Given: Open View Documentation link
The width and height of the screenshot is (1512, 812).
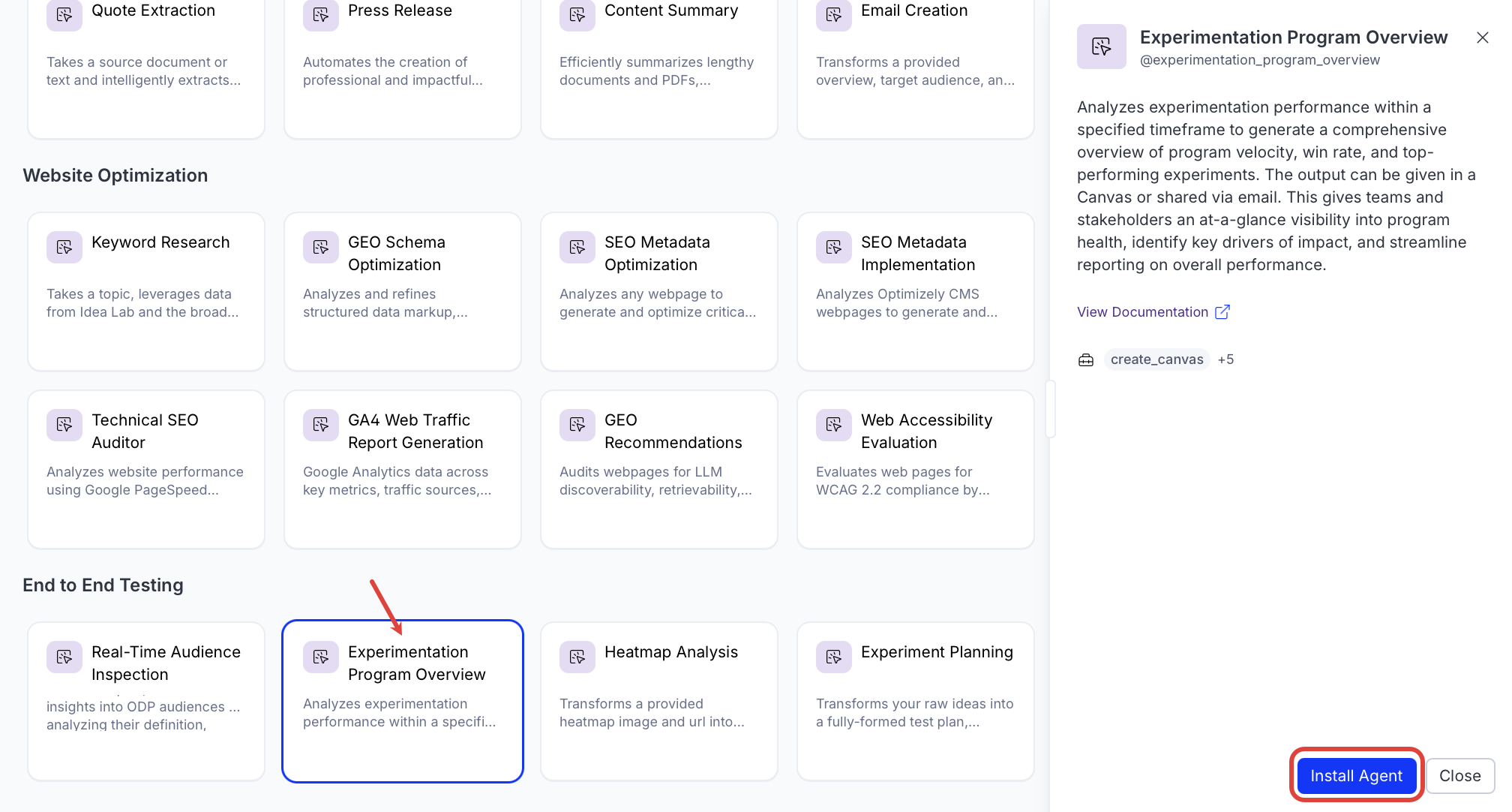Looking at the screenshot, I should coord(1142,311).
